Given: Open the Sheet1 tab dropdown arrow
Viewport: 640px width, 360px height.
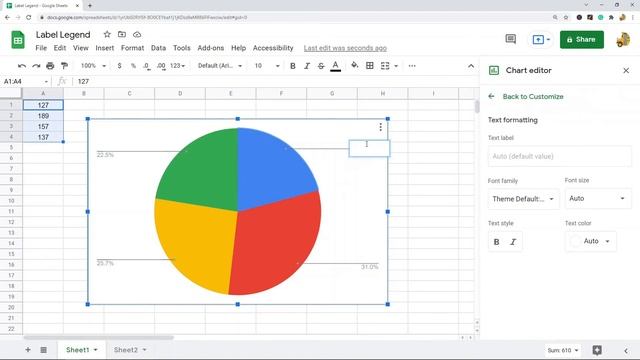Looking at the screenshot, I should [x=96, y=350].
